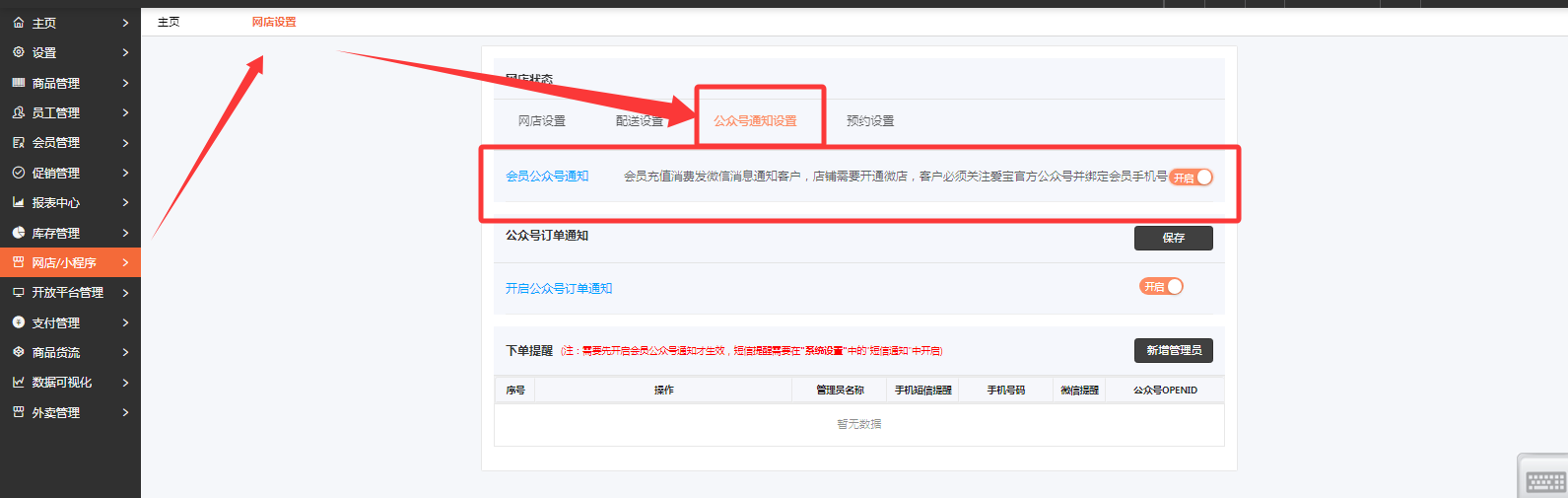Screen dimensions: 1568x498
Task: Click the 数据可视化 line chart icon
Action: 18,383
